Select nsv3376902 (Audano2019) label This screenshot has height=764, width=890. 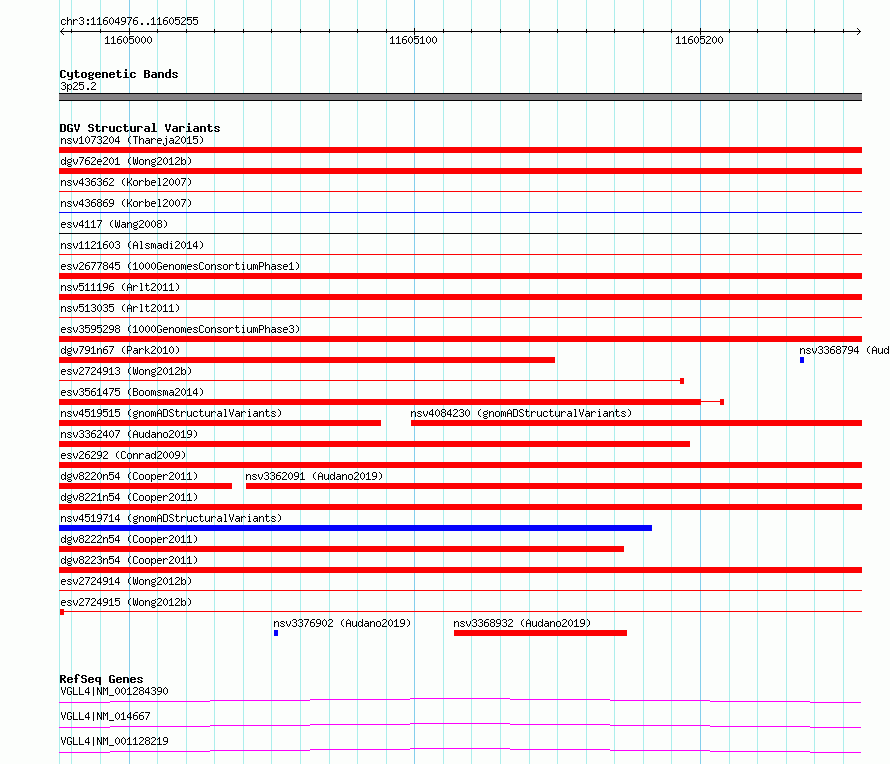pos(342,623)
